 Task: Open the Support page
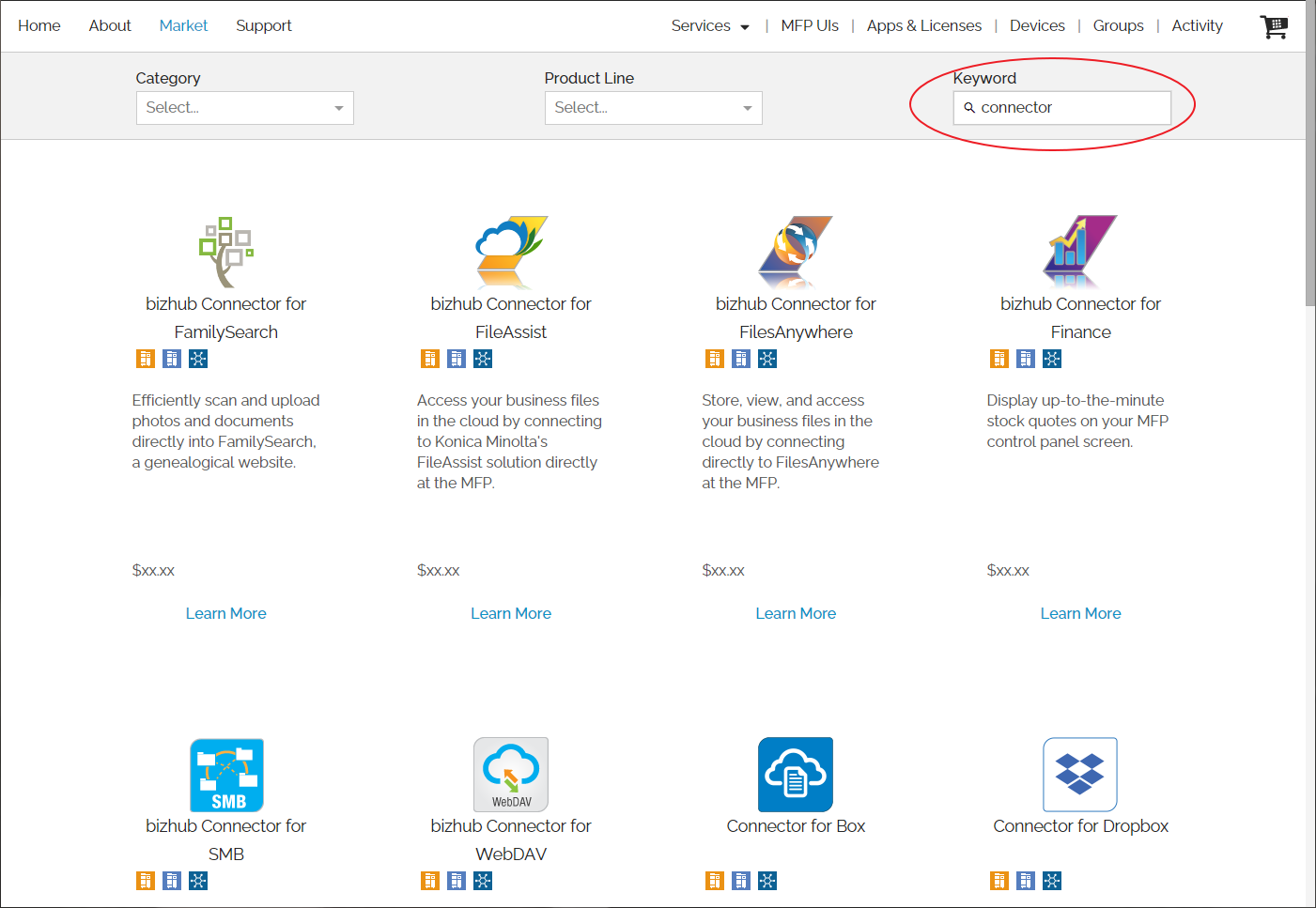point(264,26)
